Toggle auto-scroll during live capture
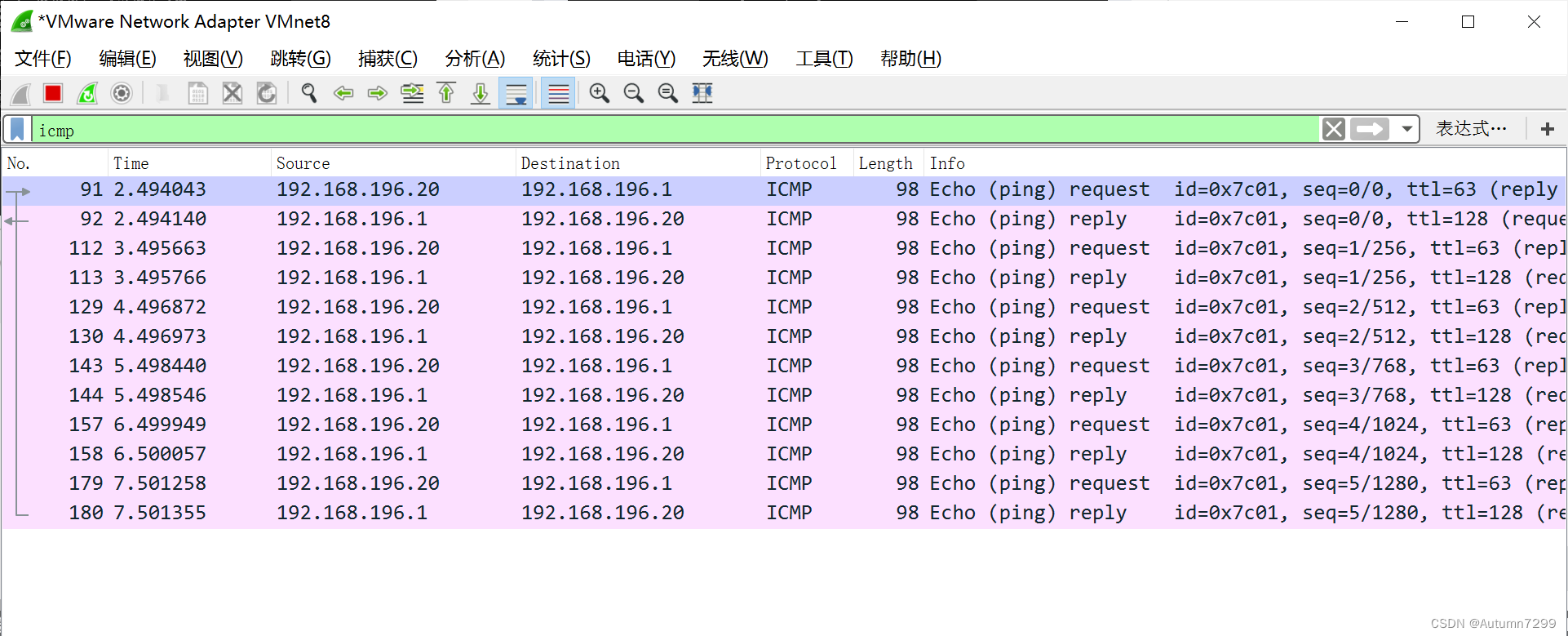 (516, 93)
